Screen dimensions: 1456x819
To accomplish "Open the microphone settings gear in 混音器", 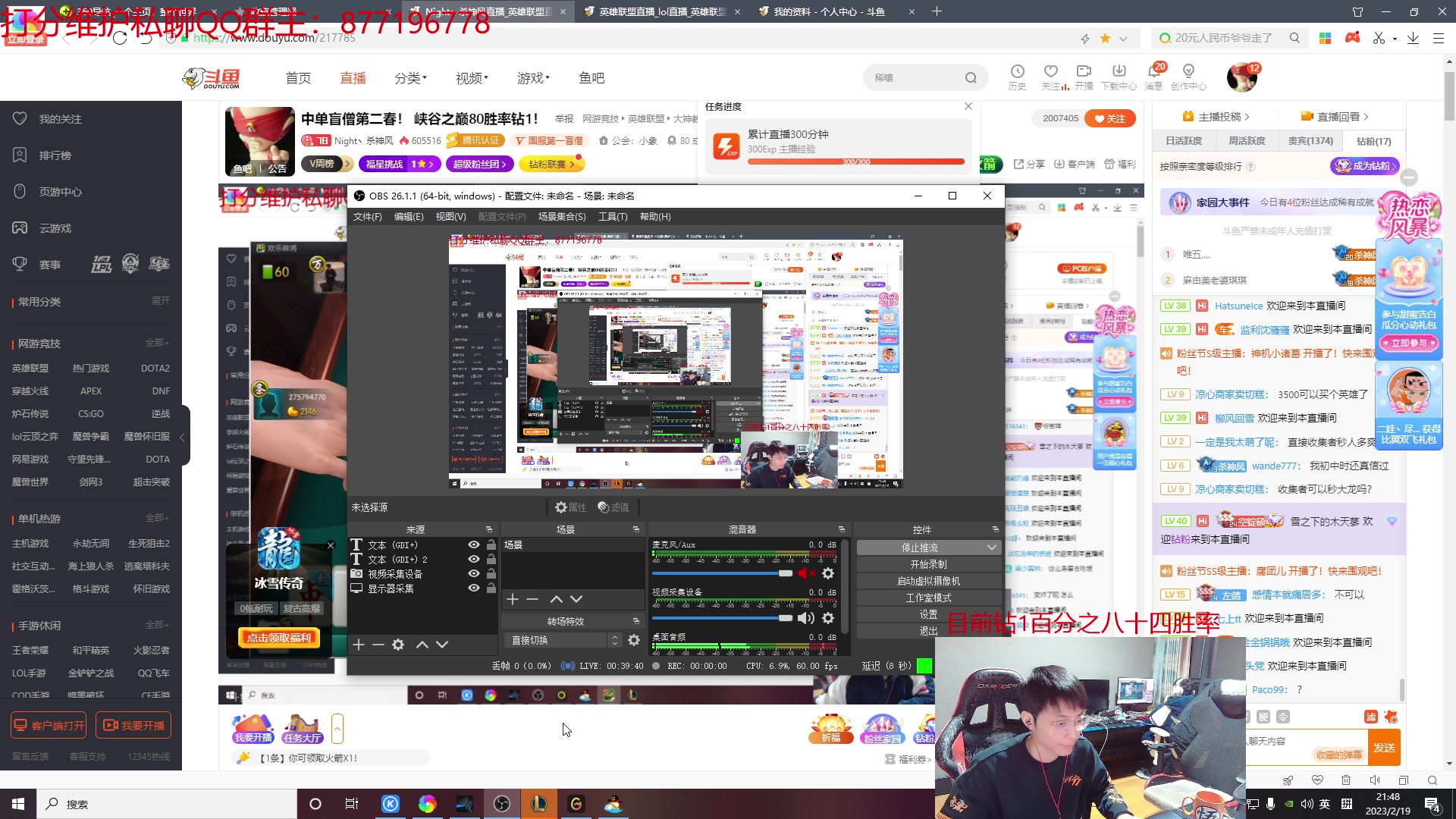I will [828, 573].
